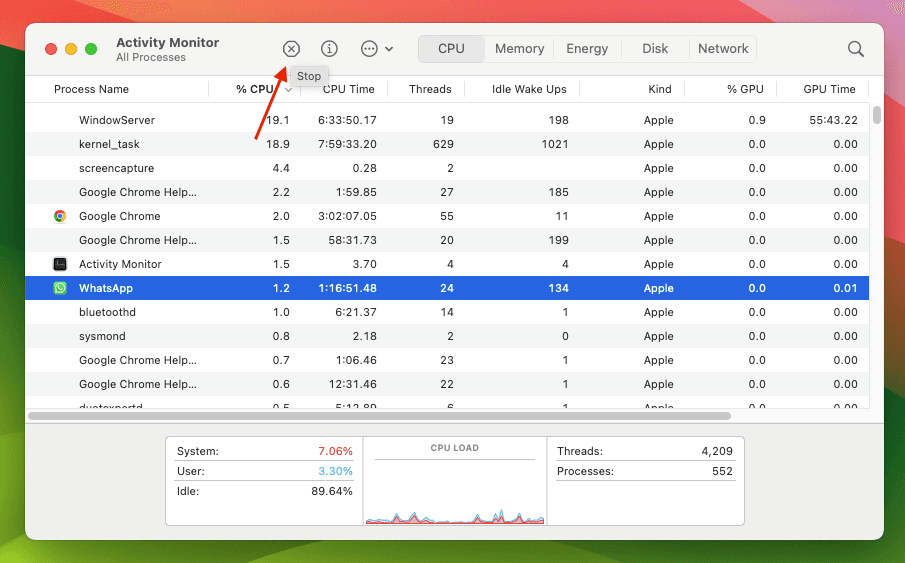The width and height of the screenshot is (905, 563).
Task: Click the yellow minimize window button
Action: [x=71, y=49]
